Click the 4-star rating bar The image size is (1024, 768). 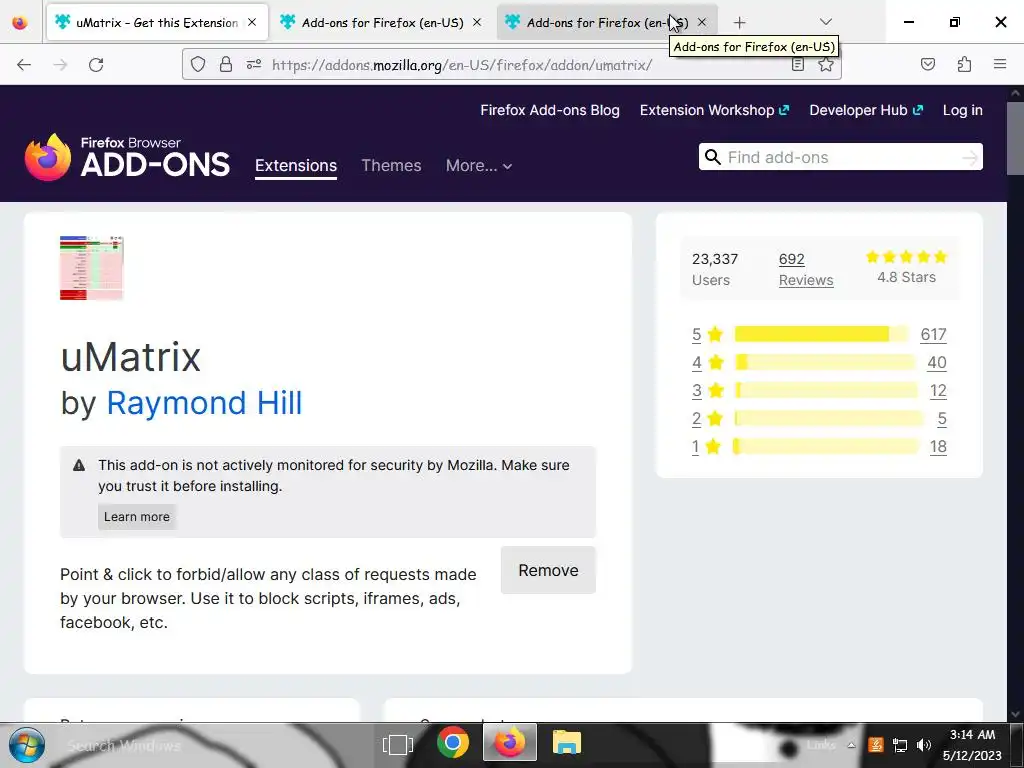point(825,362)
